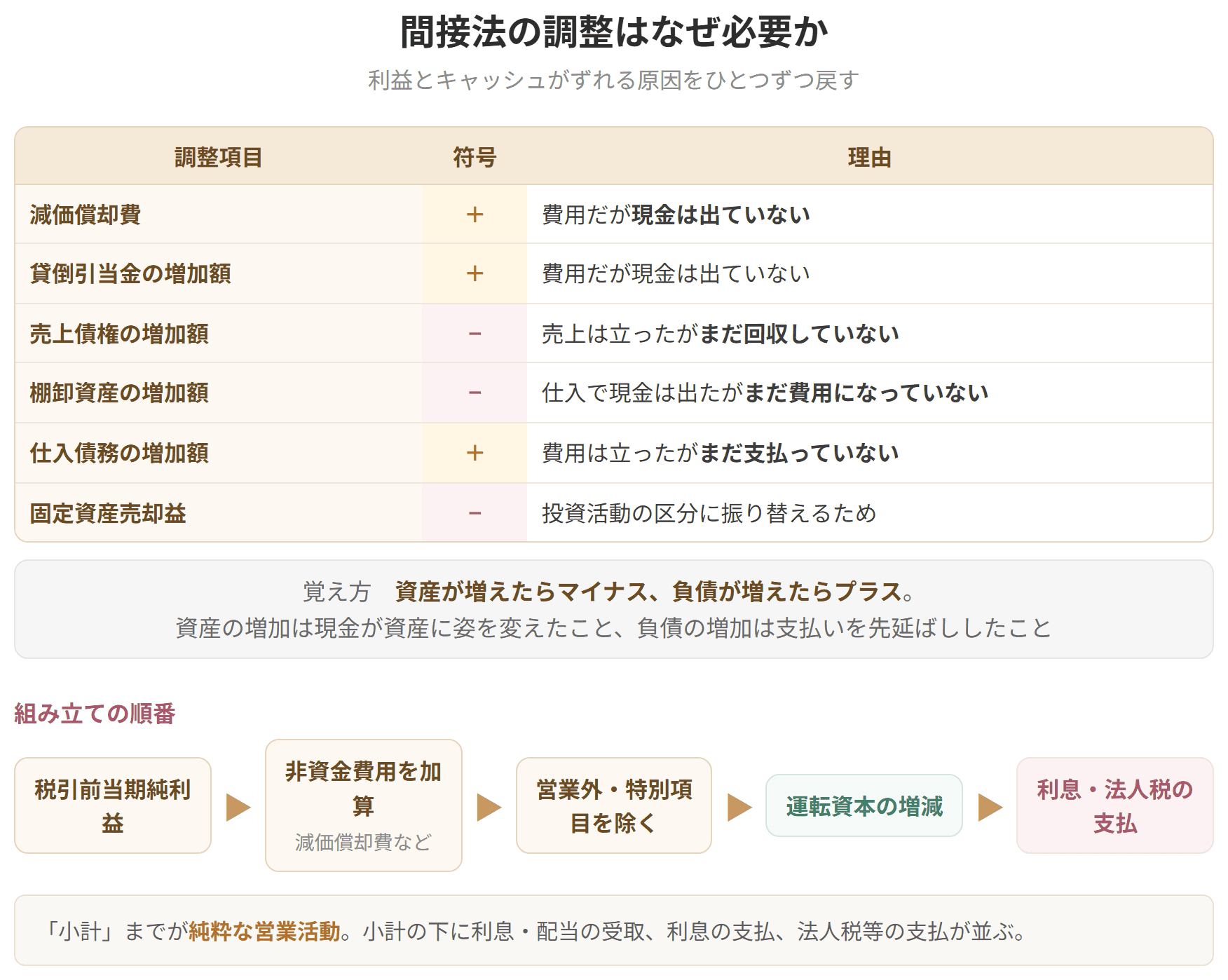Screen dimensions: 1228x980
Task: Click the 非資金費用を加算 step box
Action: click(364, 805)
